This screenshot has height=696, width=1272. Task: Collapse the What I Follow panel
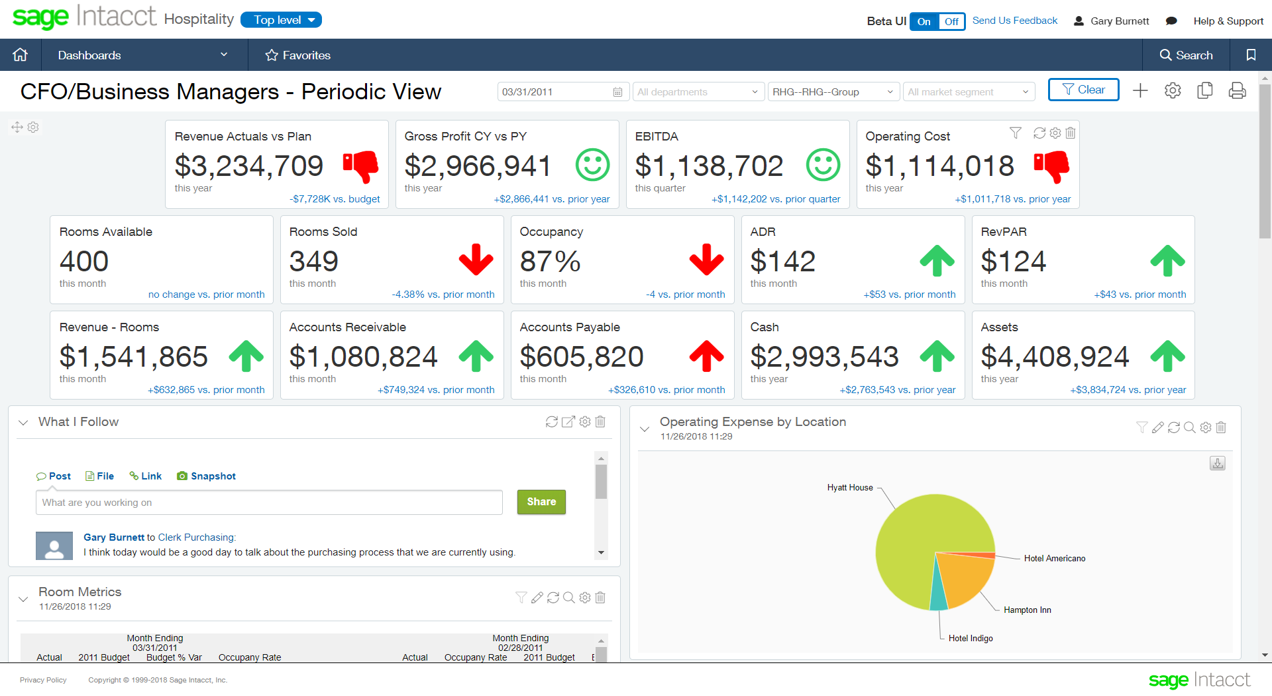[x=23, y=423]
